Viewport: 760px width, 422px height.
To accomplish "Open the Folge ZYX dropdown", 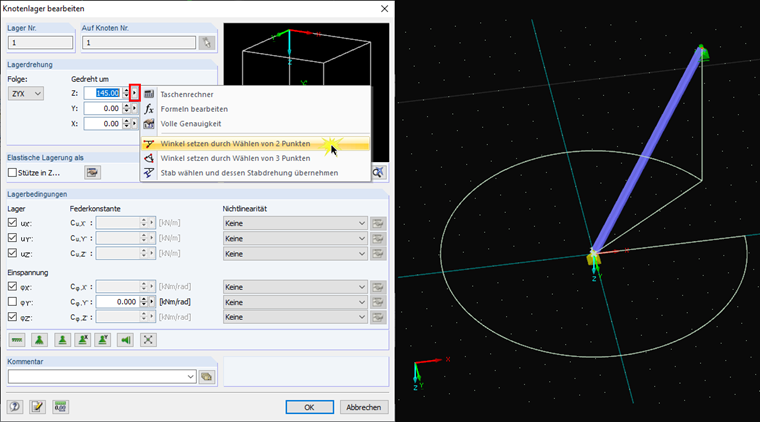I will (26, 94).
